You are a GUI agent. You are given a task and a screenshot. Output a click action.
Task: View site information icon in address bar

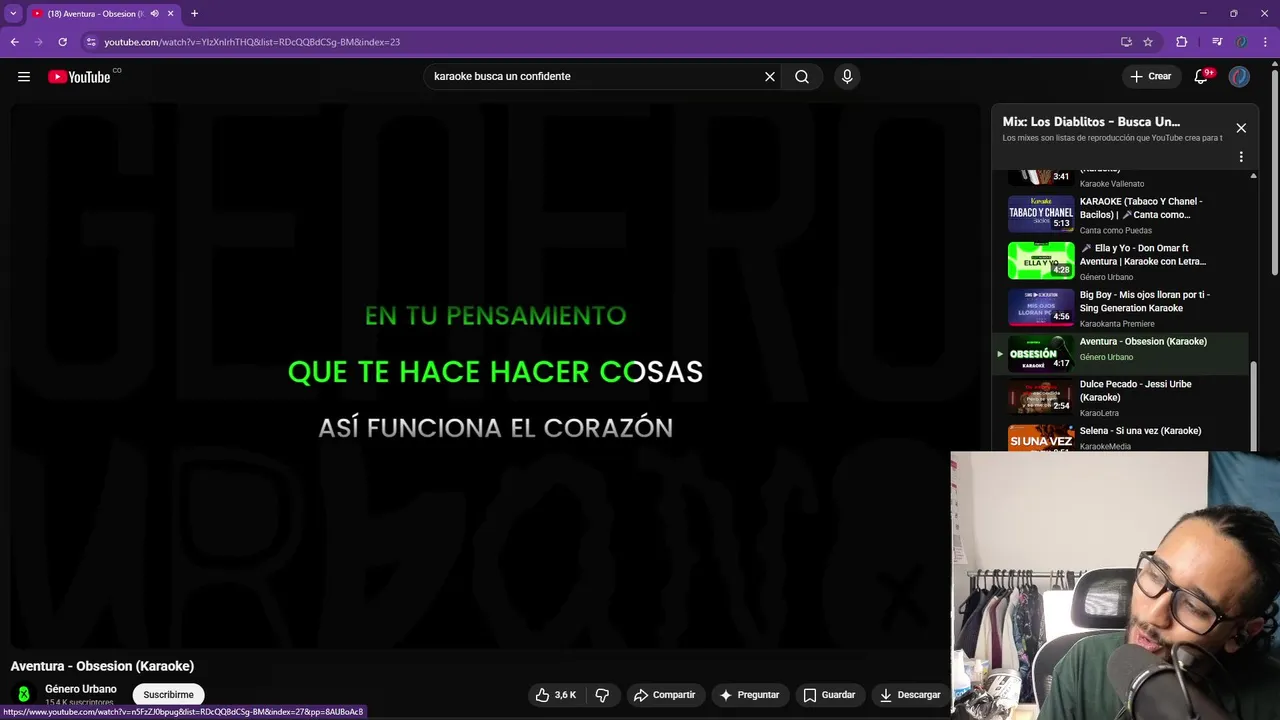91,42
